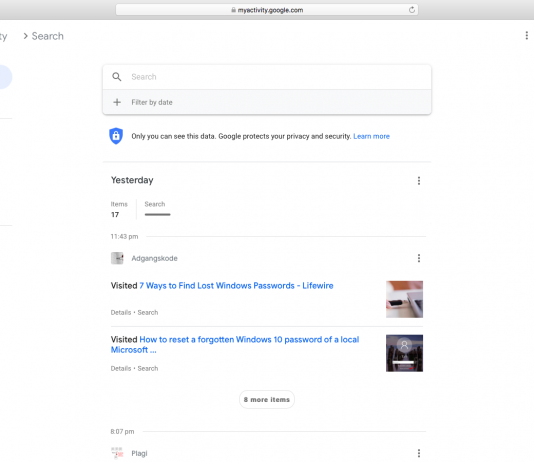The height and width of the screenshot is (462, 534).
Task: Open options for the Plagi search entry
Action: (x=419, y=453)
